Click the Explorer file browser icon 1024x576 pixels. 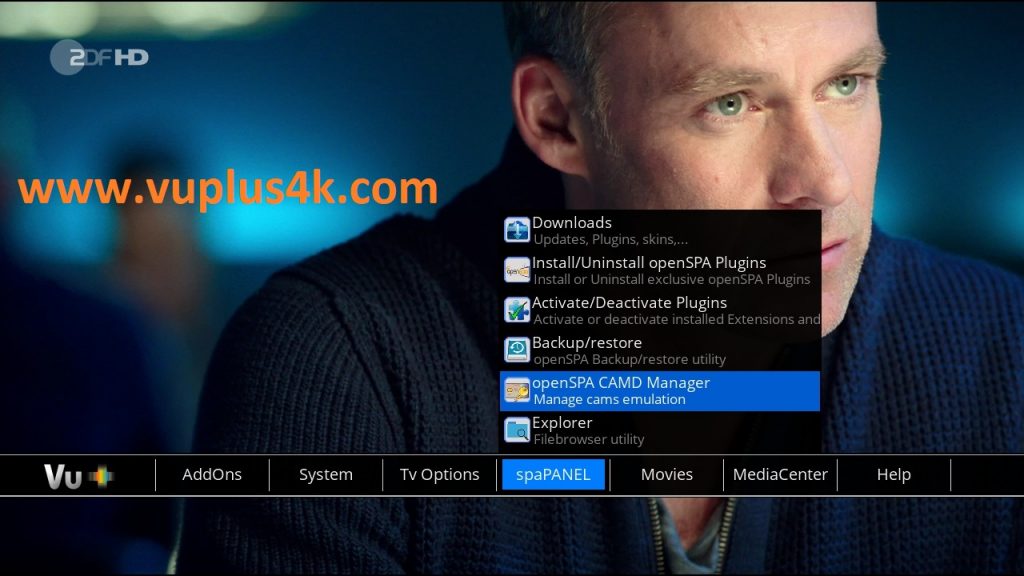517,430
